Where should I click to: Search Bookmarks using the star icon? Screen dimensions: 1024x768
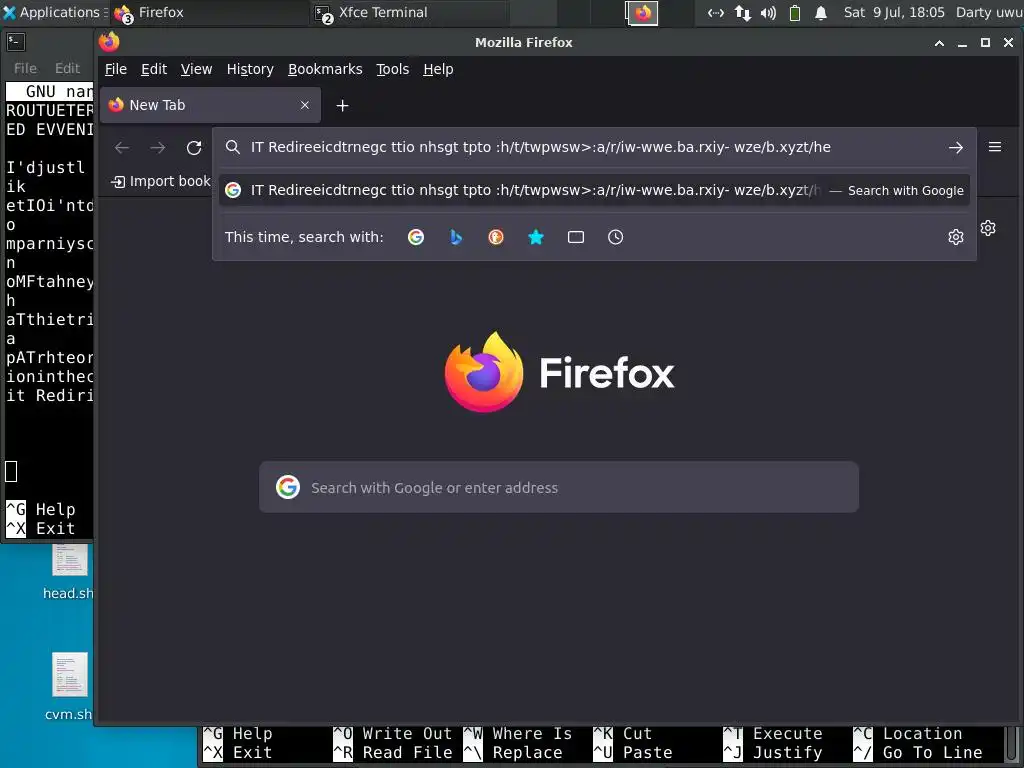tap(536, 237)
